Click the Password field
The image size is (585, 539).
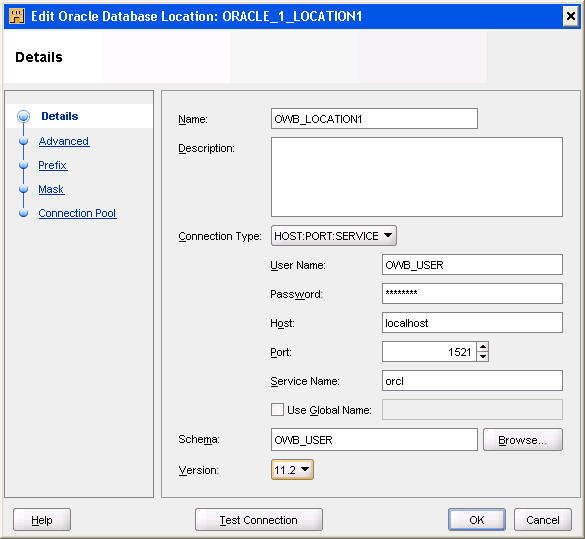pos(472,294)
